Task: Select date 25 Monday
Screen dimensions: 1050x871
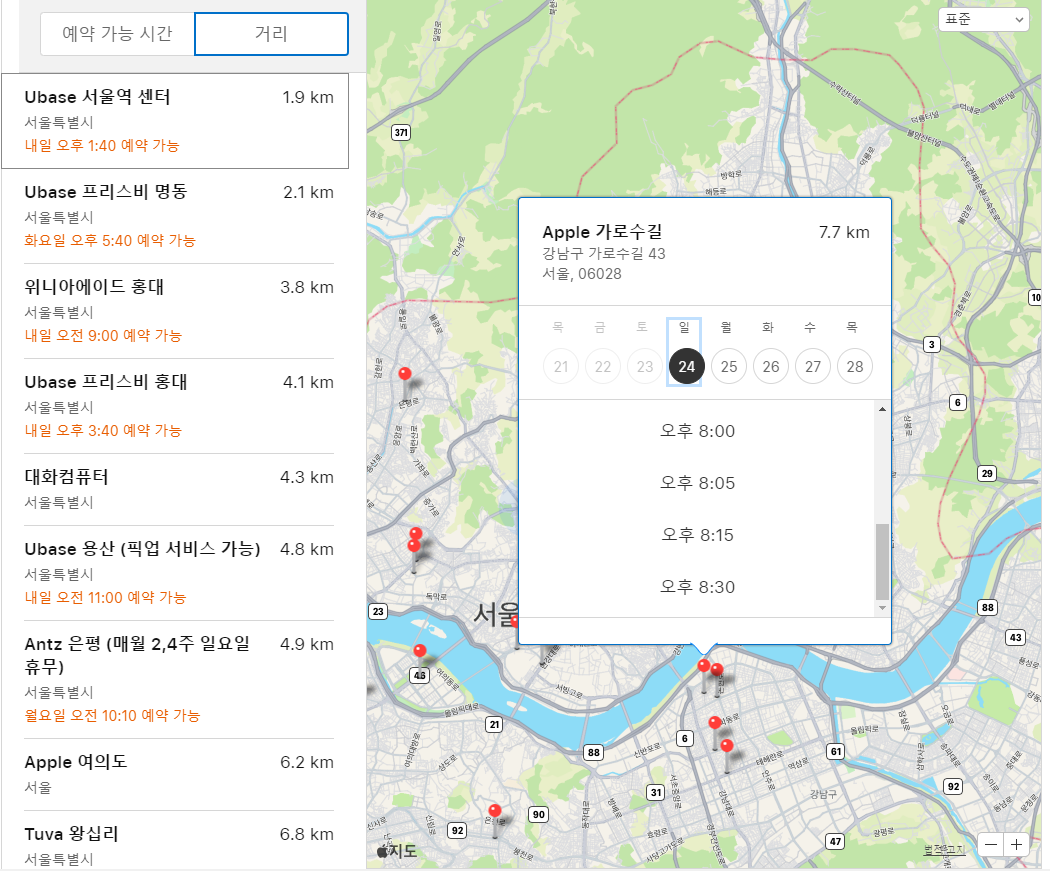Action: 729,366
